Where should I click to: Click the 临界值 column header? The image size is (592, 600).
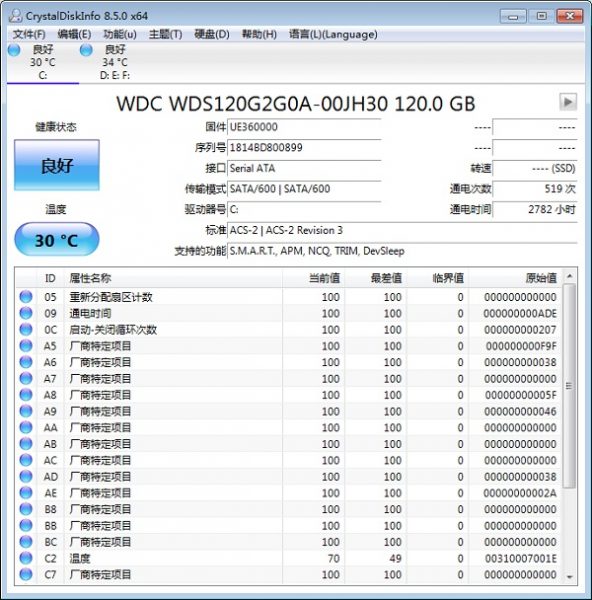[x=438, y=278]
